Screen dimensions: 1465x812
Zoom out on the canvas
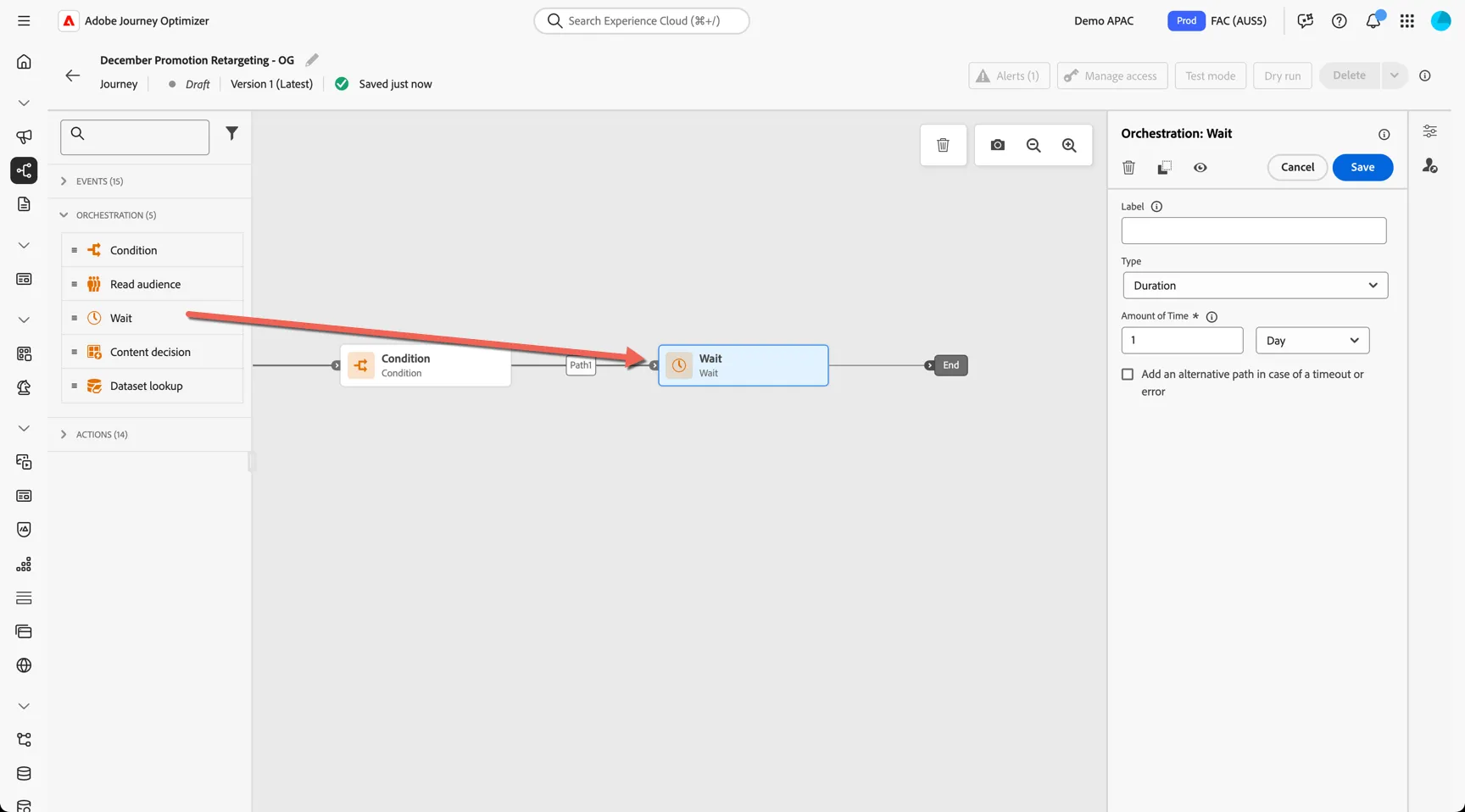pos(1033,145)
